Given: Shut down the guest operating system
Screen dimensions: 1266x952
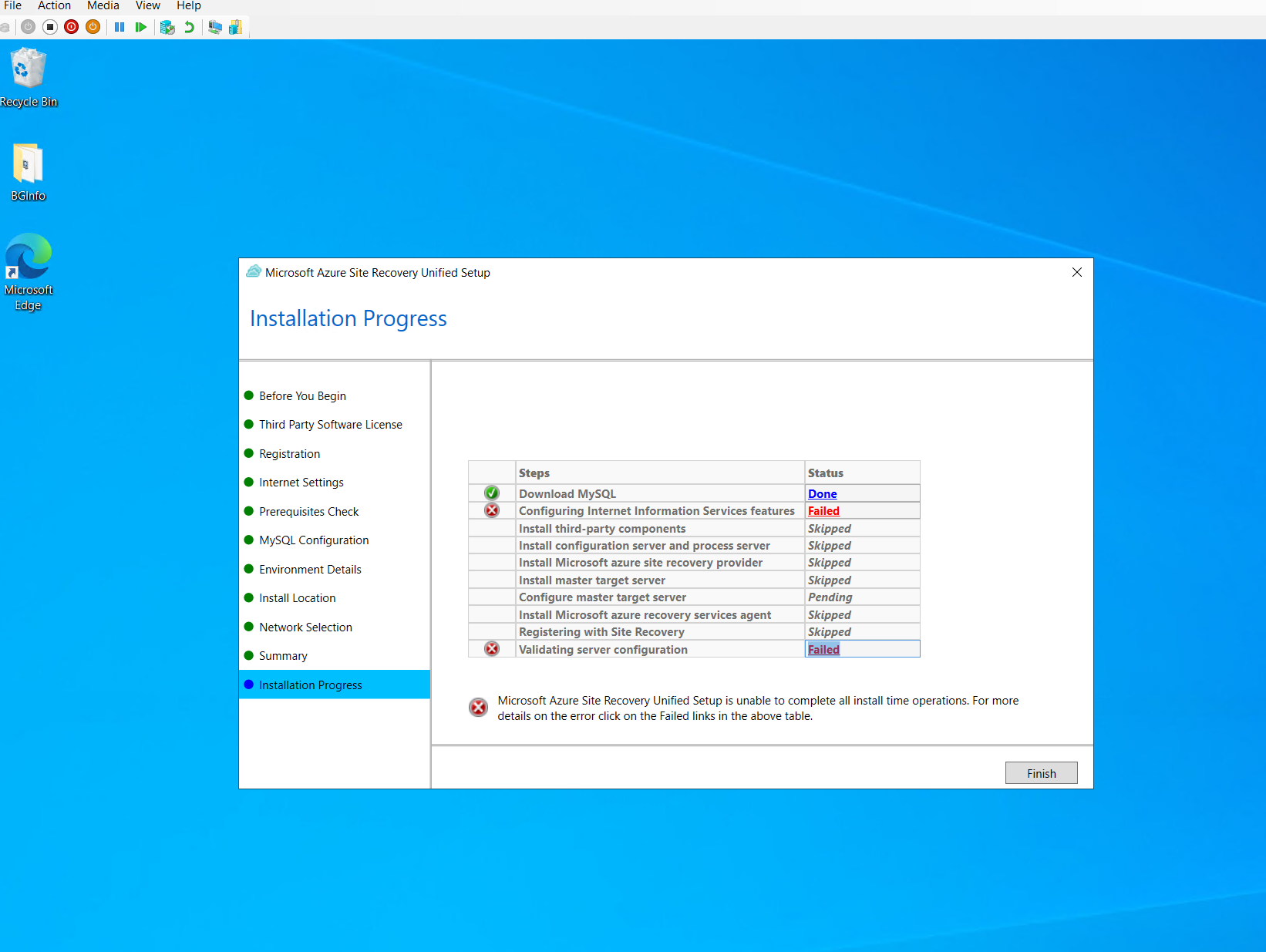Looking at the screenshot, I should [93, 27].
